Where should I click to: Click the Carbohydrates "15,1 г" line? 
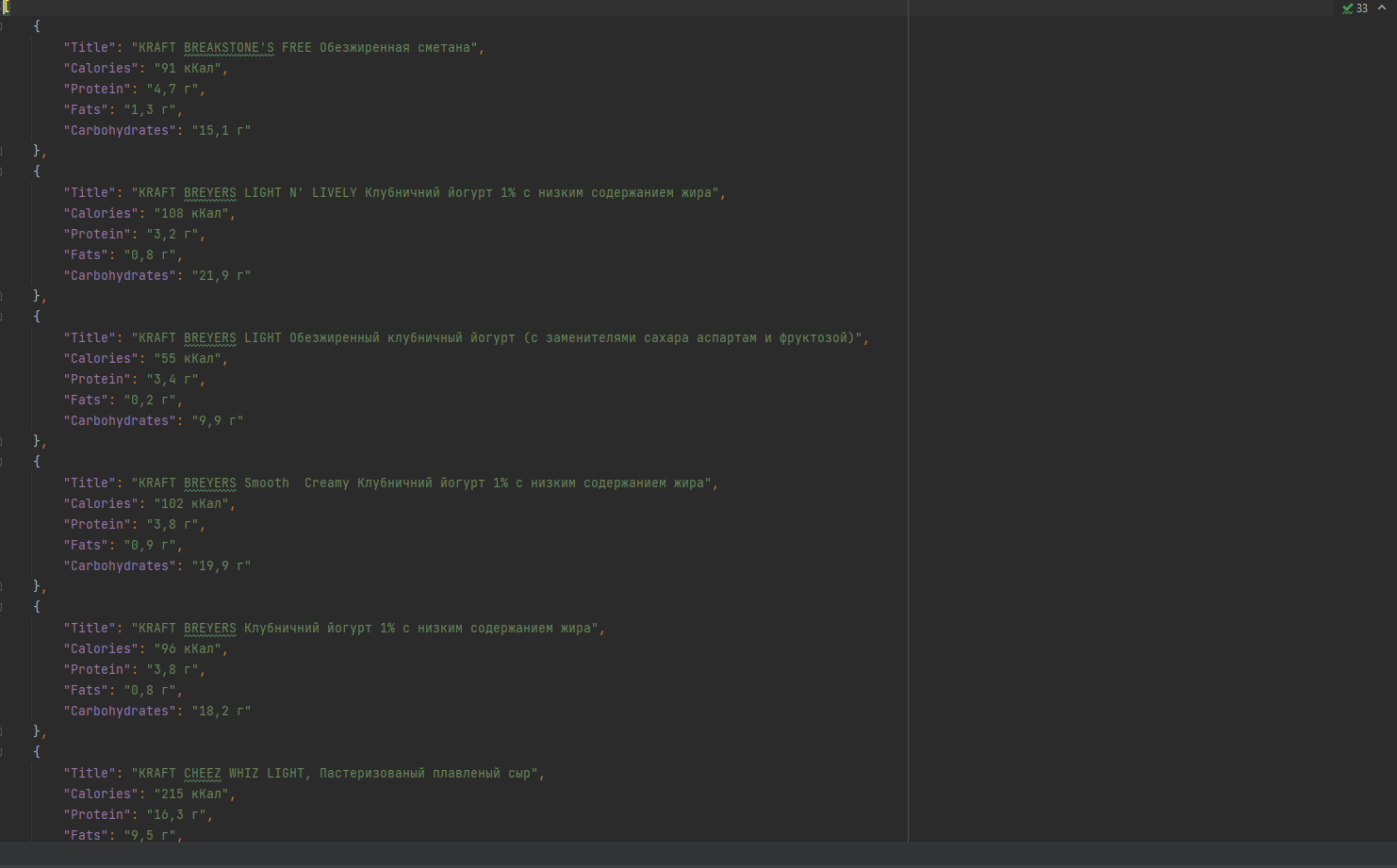tap(157, 130)
